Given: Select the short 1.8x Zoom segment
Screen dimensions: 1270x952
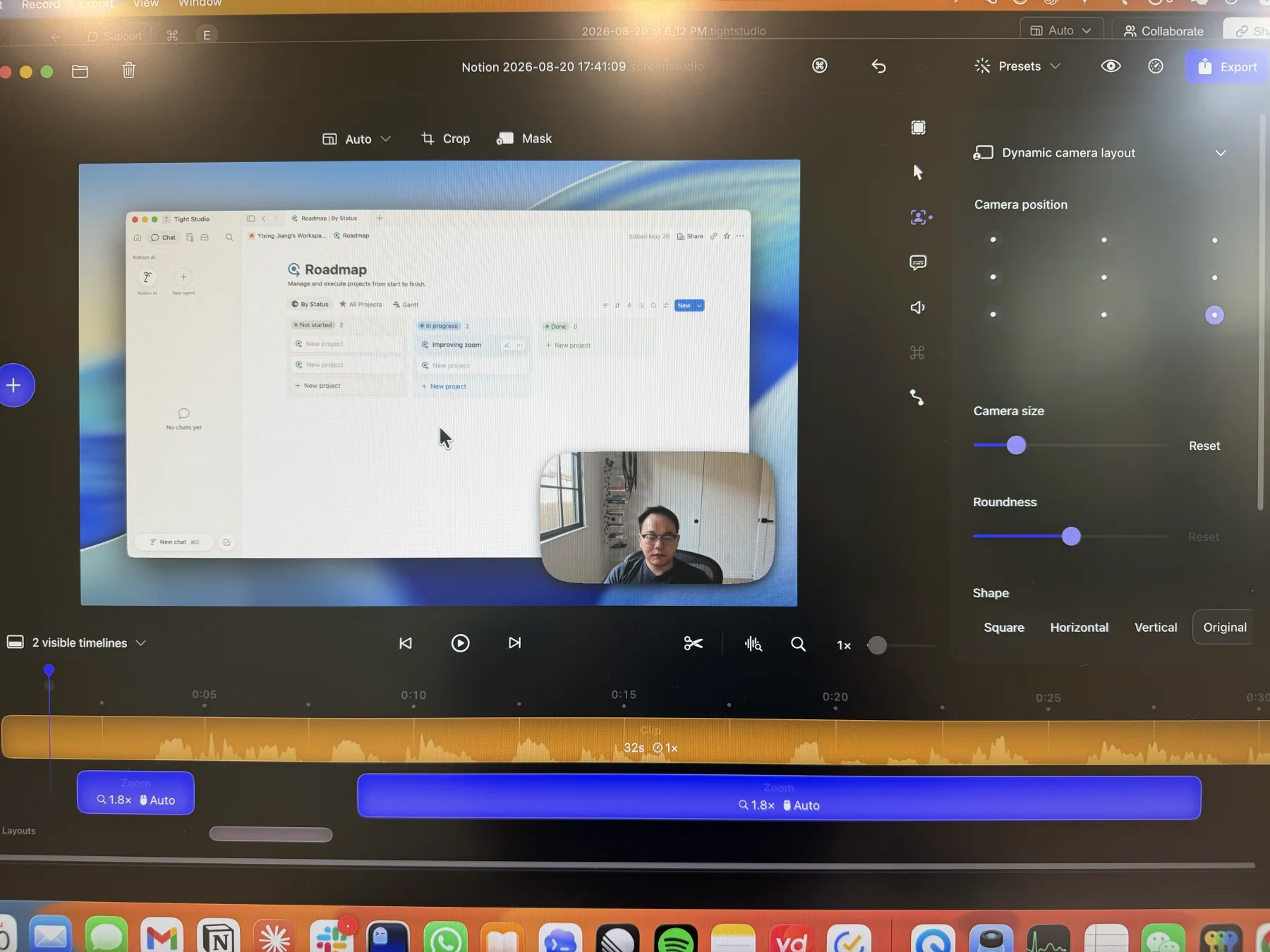Looking at the screenshot, I should point(135,793).
